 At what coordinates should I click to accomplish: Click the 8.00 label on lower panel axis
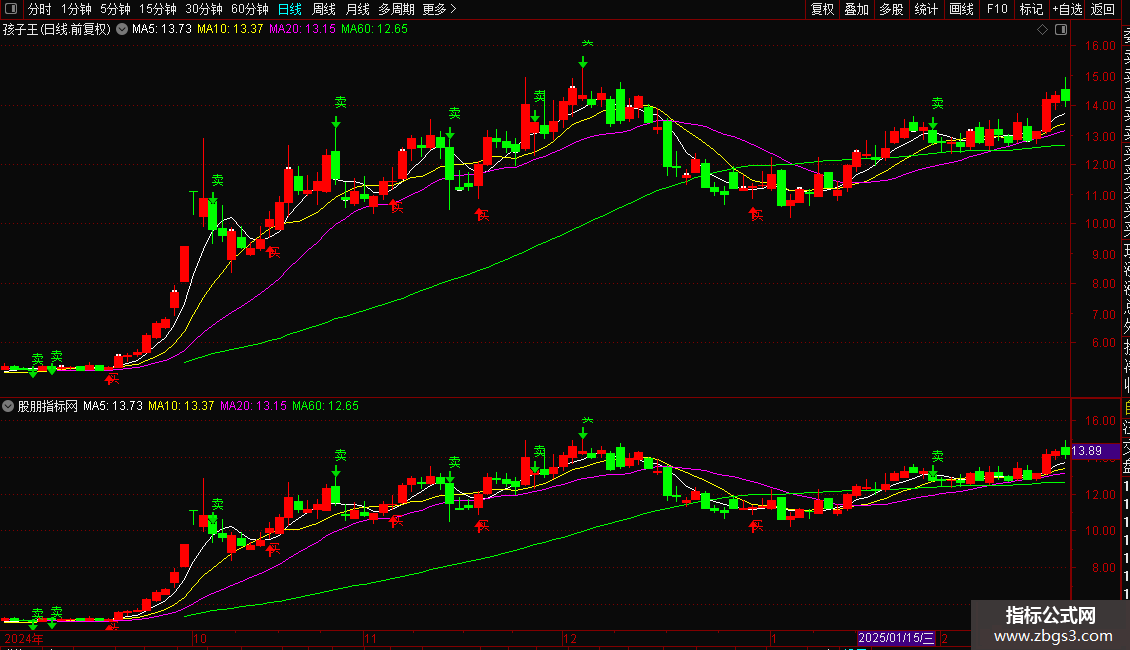[x=1103, y=568]
